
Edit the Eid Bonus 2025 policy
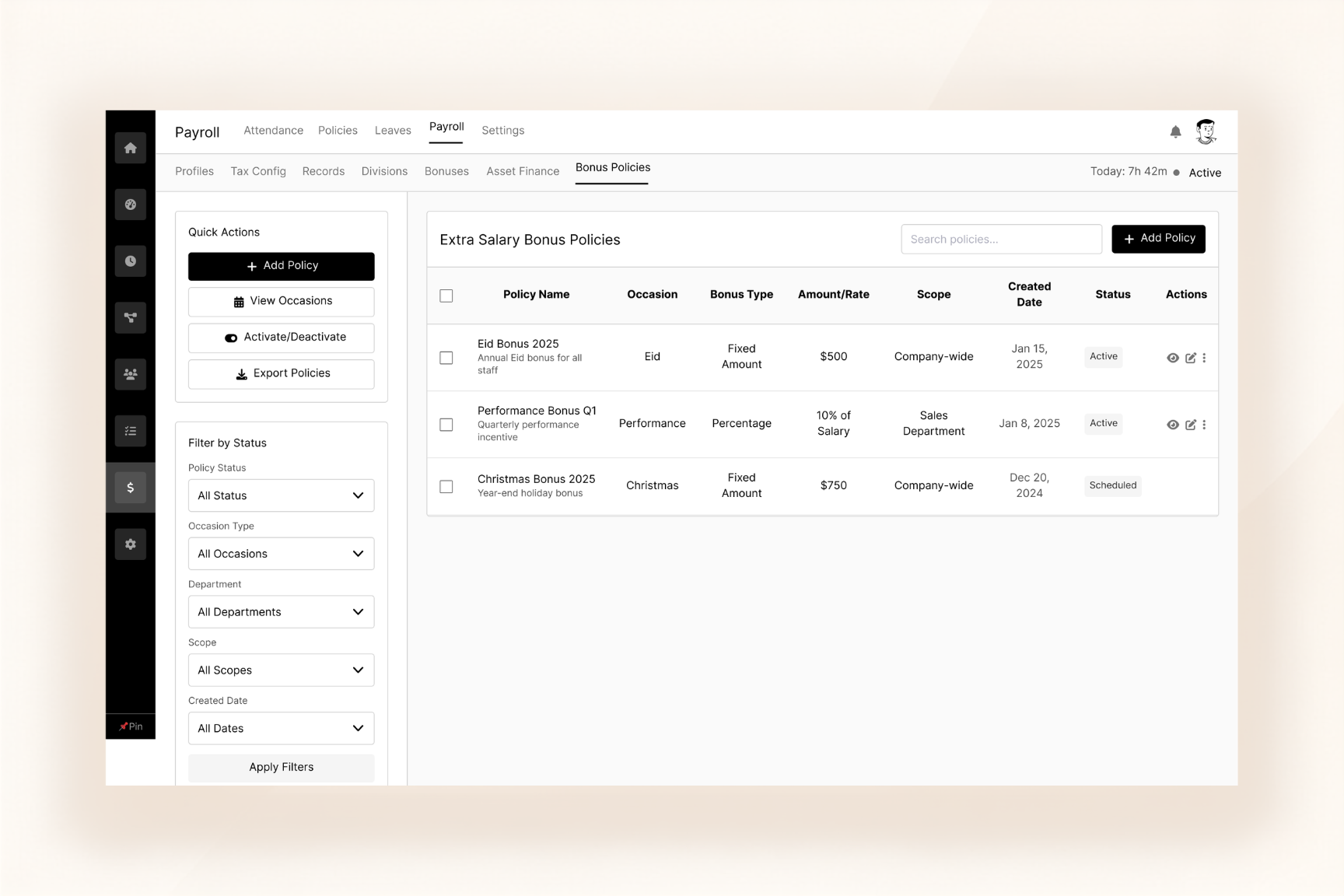[x=1190, y=358]
